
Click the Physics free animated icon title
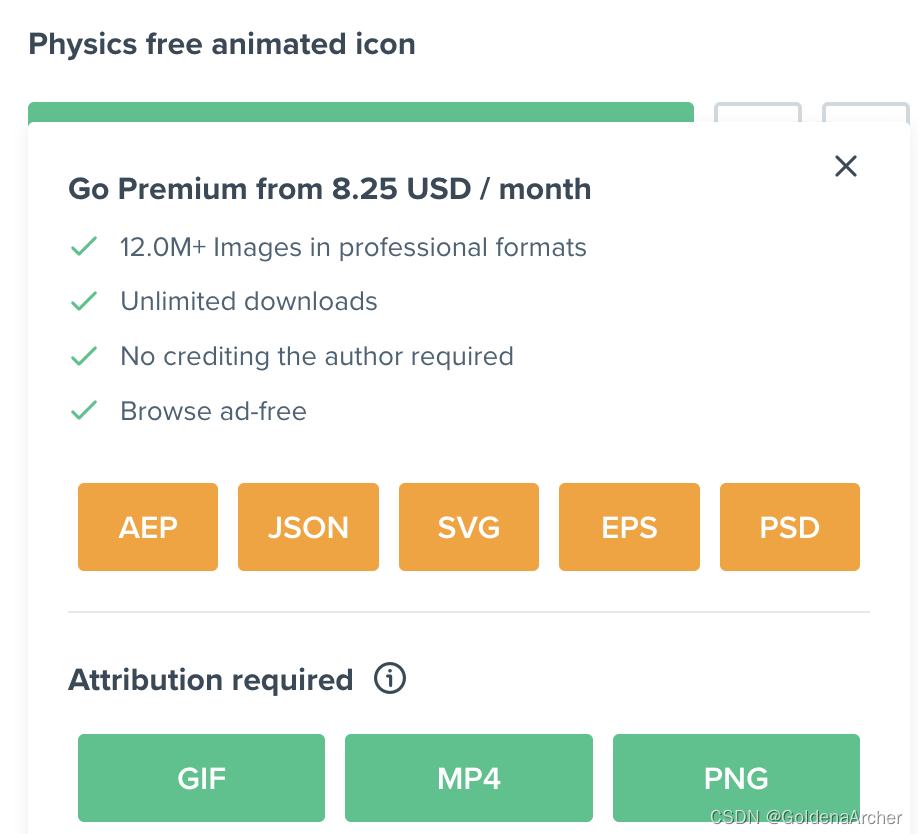point(222,44)
